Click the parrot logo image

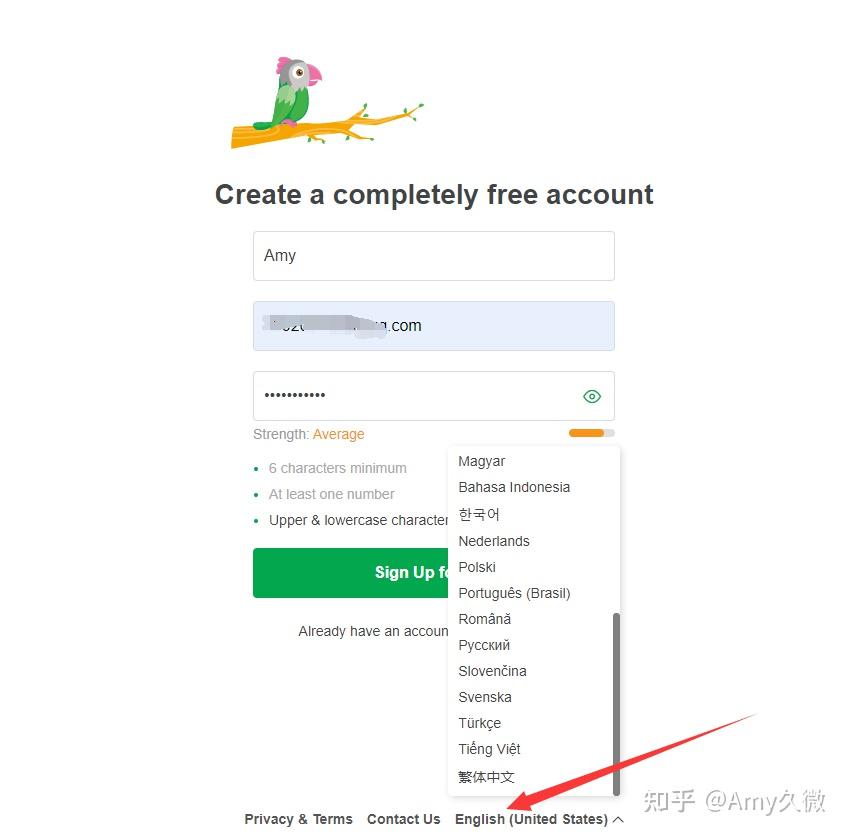327,102
